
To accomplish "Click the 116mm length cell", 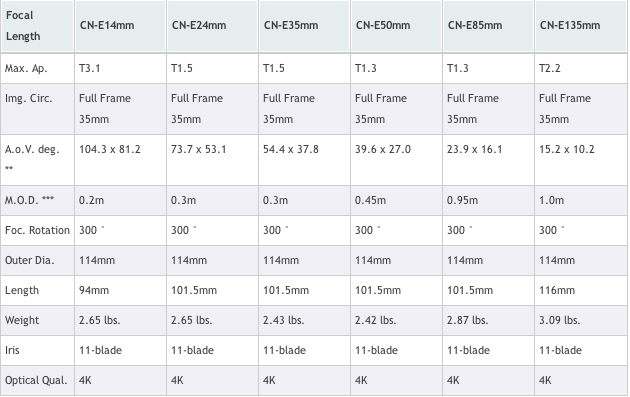I will click(x=581, y=290).
